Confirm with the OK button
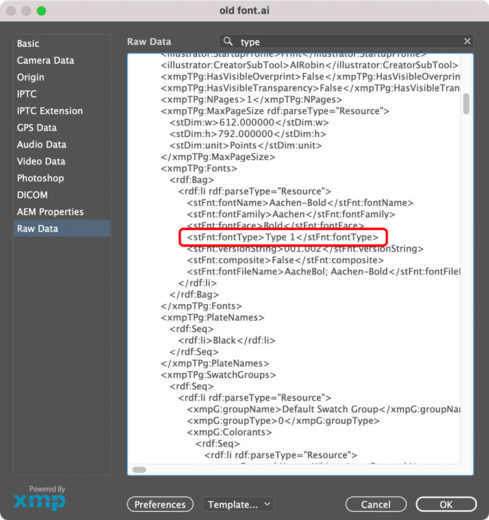The image size is (489, 520). tap(446, 504)
